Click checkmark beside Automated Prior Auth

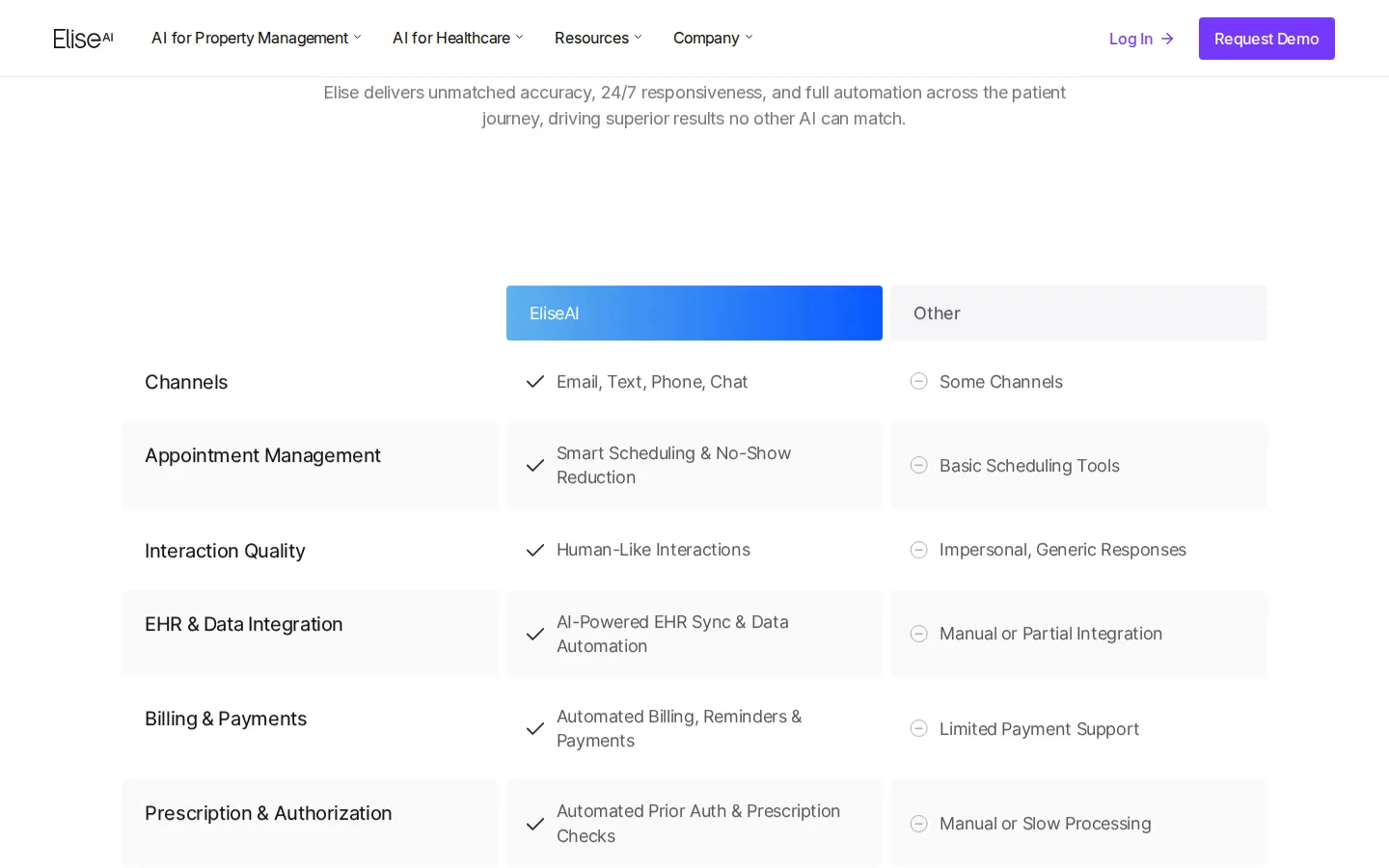click(x=535, y=825)
